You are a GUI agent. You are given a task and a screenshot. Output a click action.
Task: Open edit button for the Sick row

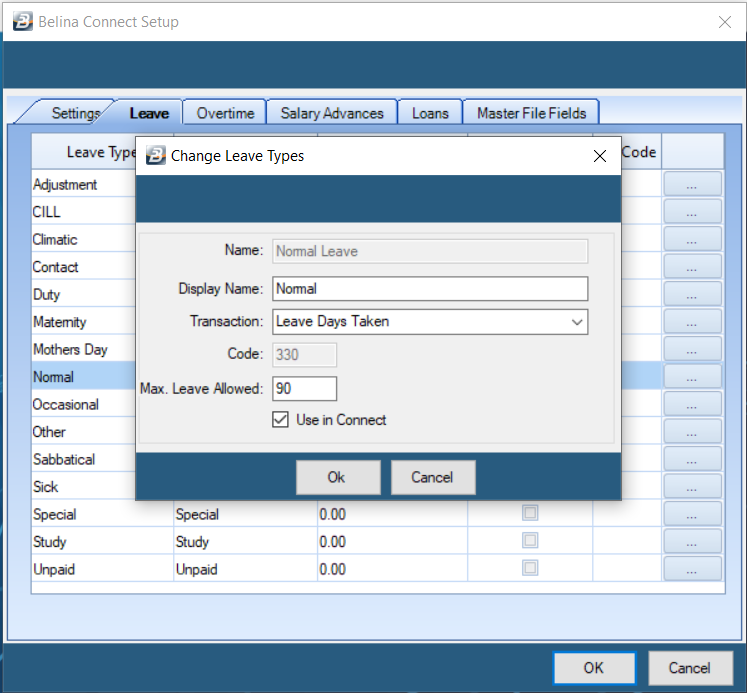(x=692, y=486)
